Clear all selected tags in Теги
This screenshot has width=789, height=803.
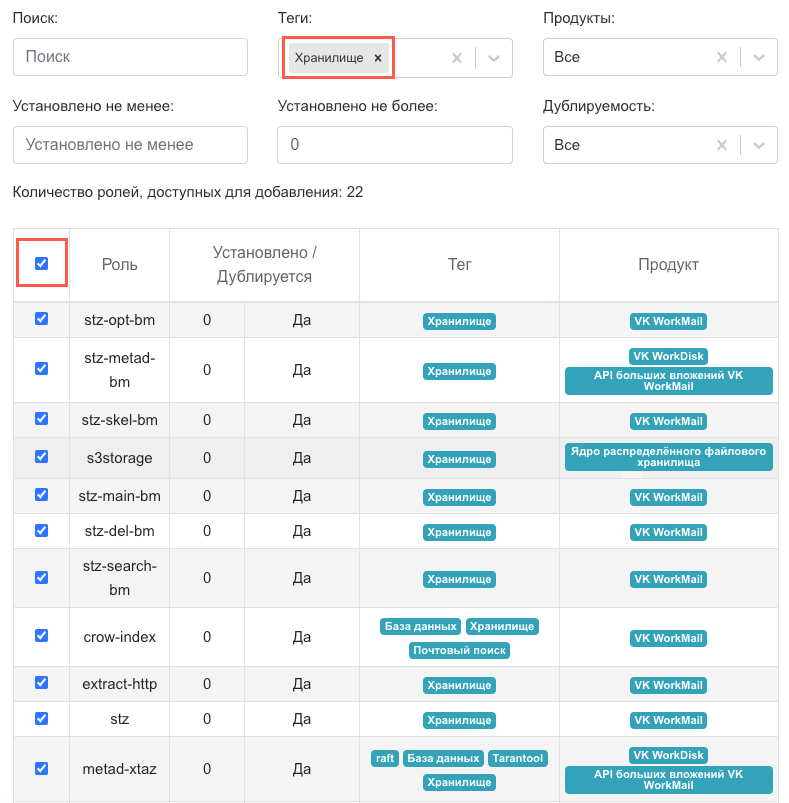click(x=457, y=58)
